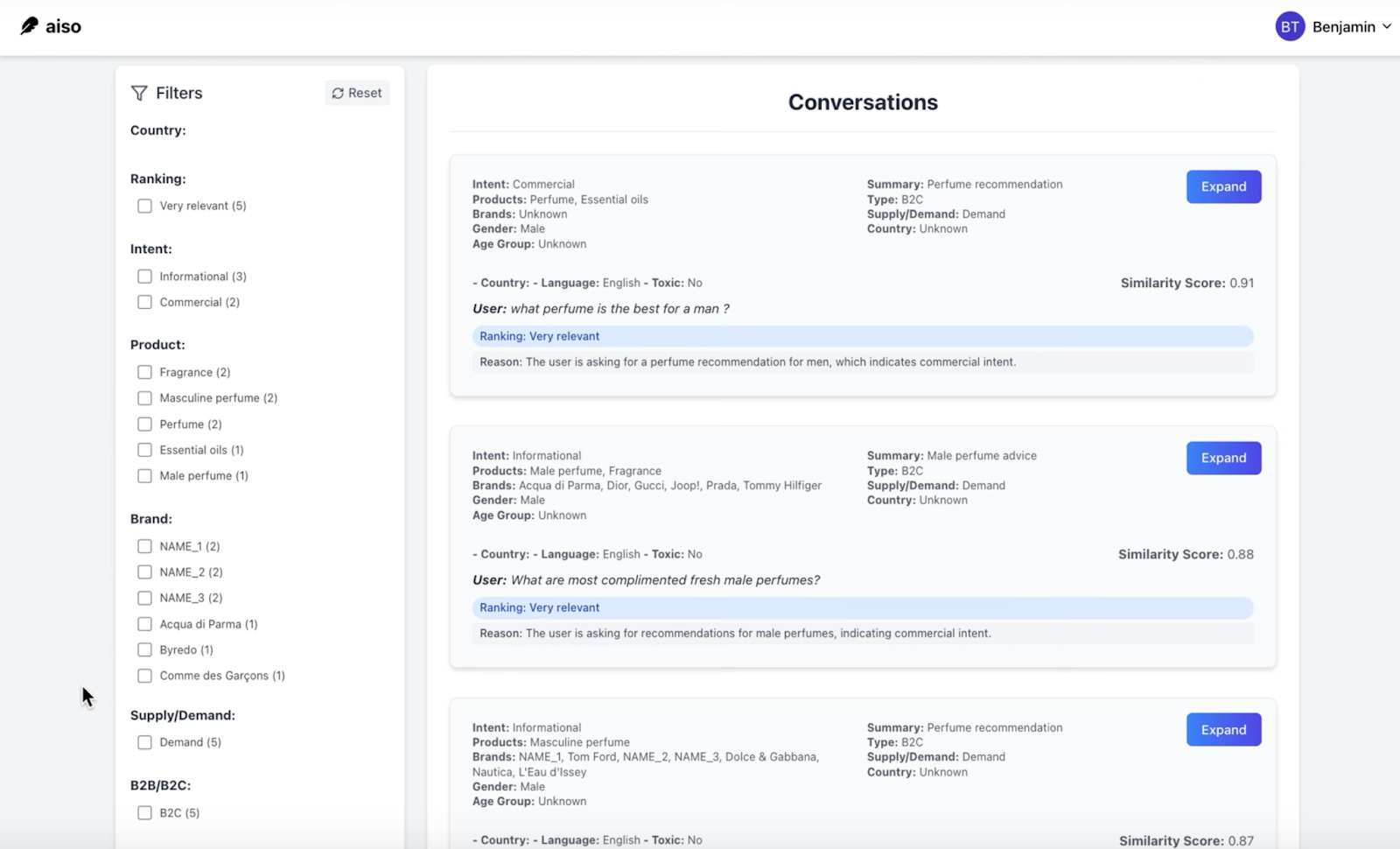
Task: Expand the Male perfume advice conversation
Action: pyautogui.click(x=1223, y=458)
